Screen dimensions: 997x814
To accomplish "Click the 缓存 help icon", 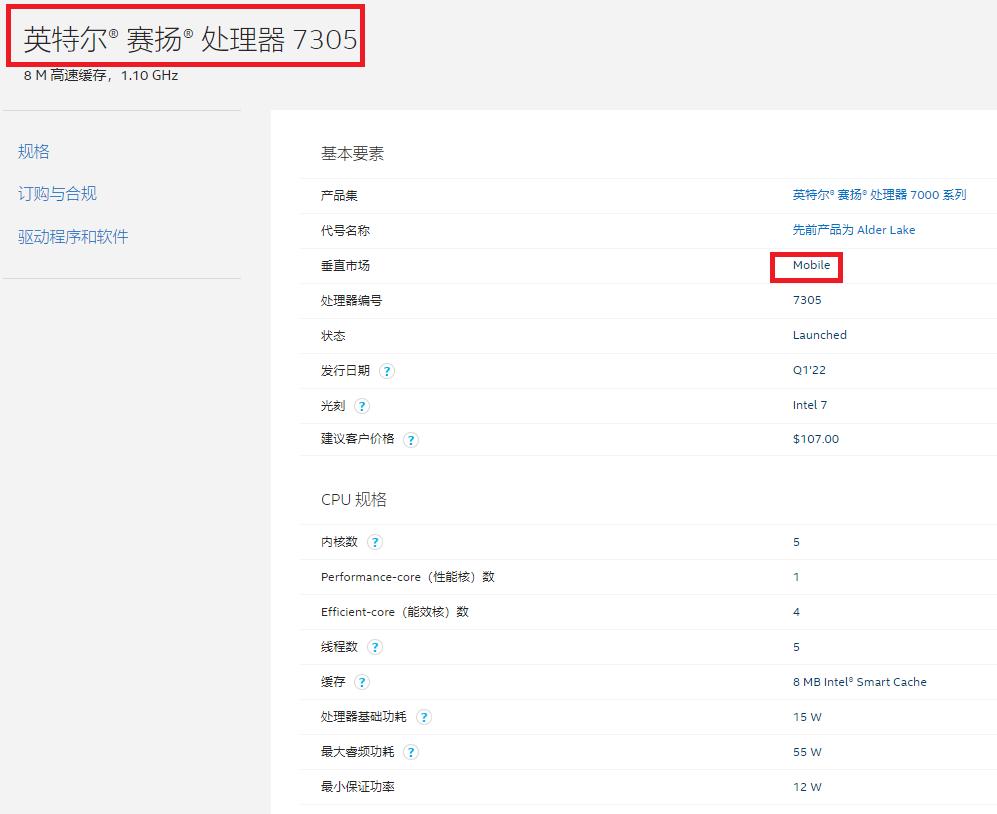I will coord(361,681).
